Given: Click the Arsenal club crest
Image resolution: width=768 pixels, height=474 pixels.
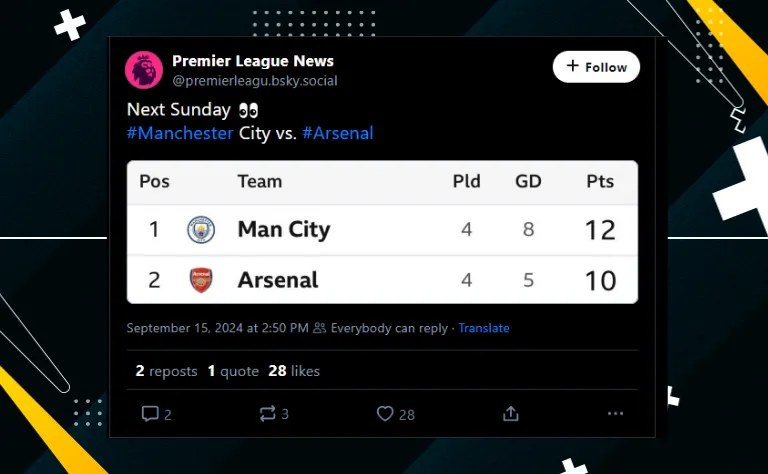Looking at the screenshot, I should tap(201, 280).
